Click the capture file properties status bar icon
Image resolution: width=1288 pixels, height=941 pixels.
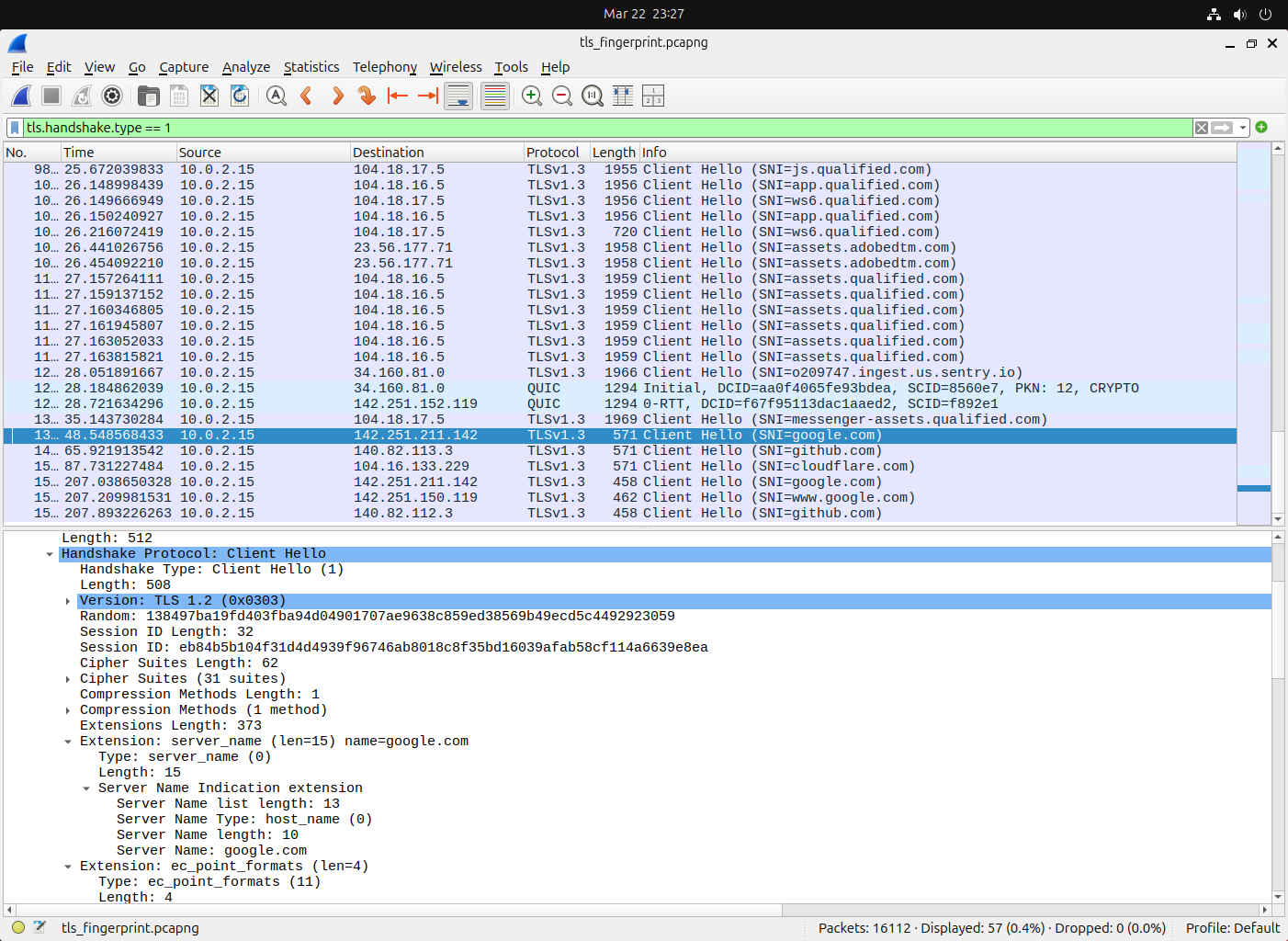coord(40,927)
